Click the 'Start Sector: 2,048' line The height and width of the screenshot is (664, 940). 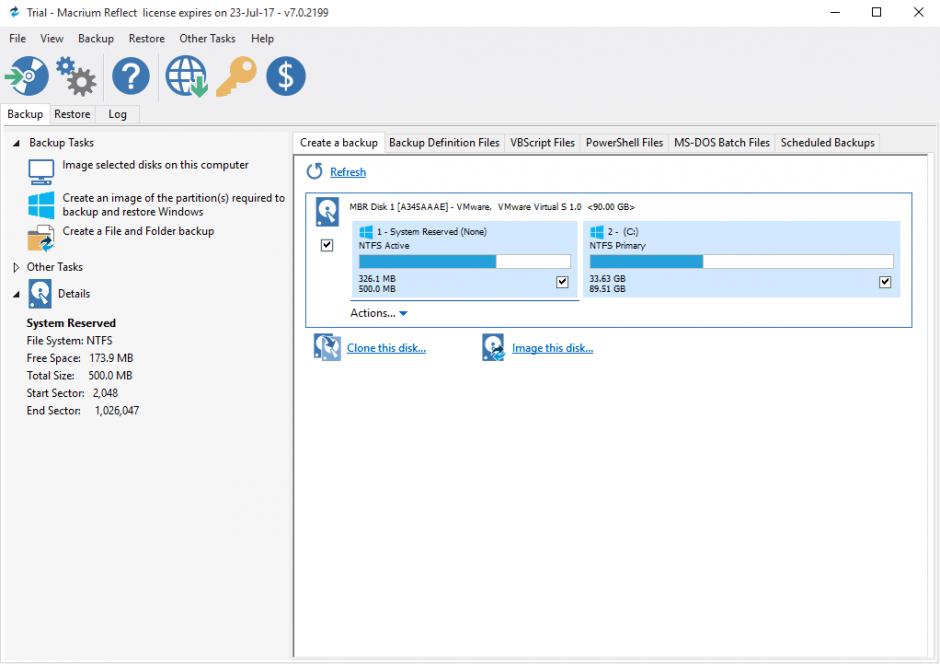(72, 393)
